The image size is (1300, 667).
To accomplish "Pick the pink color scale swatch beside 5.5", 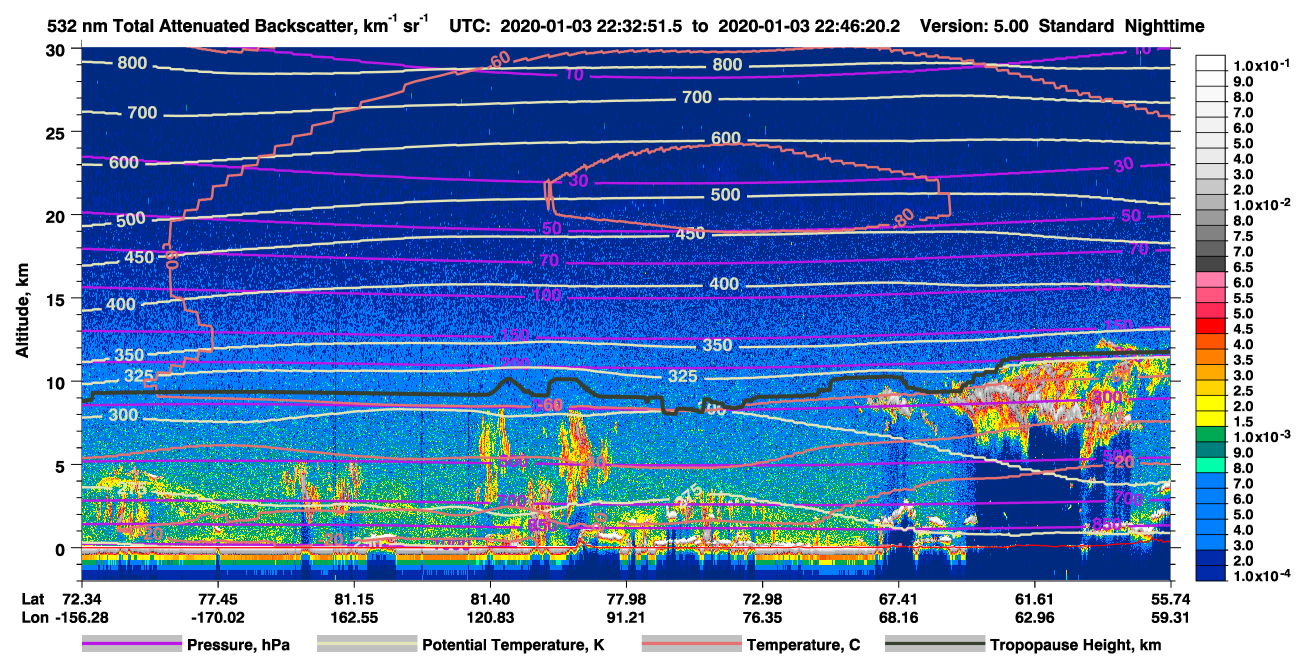I will coord(1211,296).
